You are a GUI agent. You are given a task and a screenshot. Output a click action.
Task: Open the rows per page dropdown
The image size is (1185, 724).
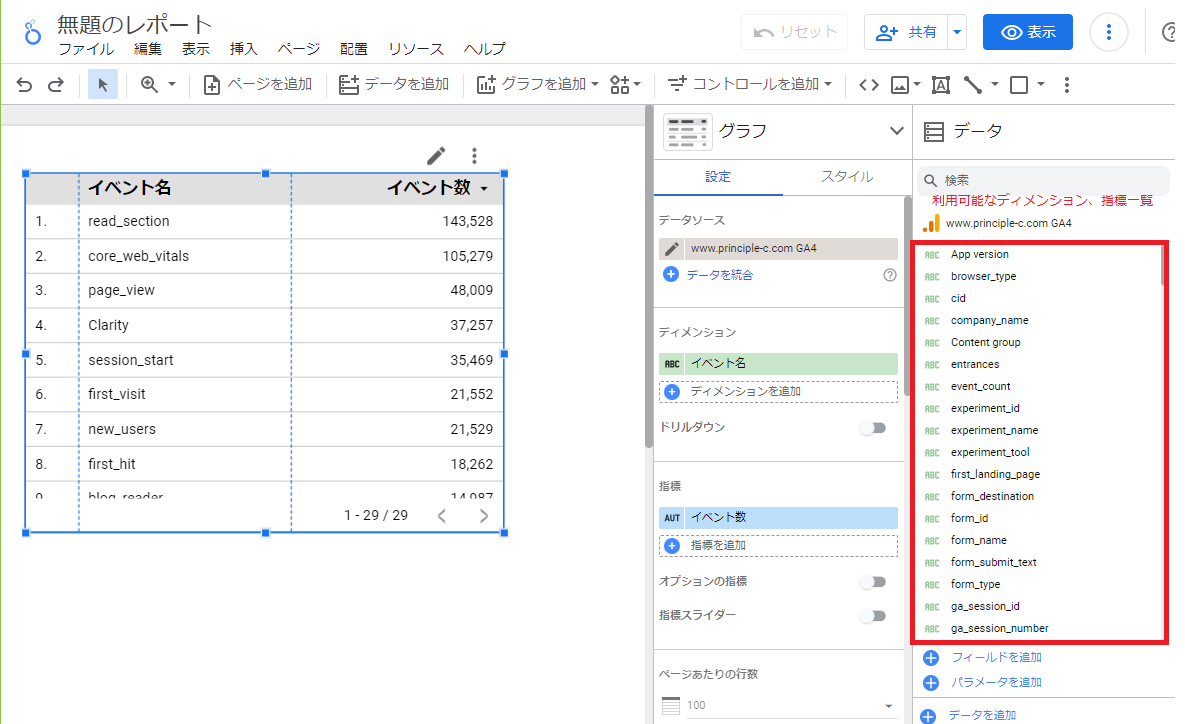click(x=778, y=706)
